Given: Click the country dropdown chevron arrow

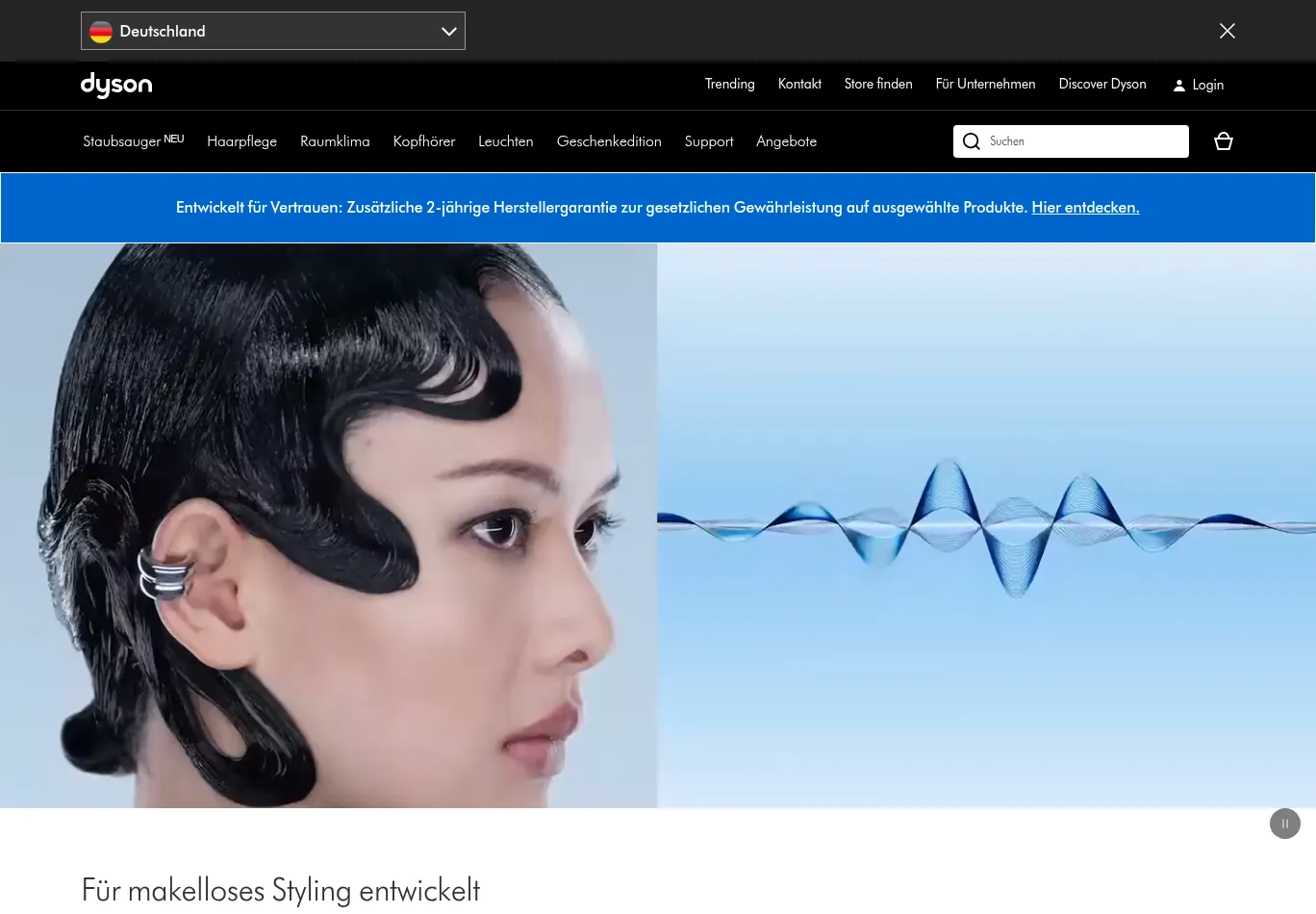Looking at the screenshot, I should click(x=448, y=31).
